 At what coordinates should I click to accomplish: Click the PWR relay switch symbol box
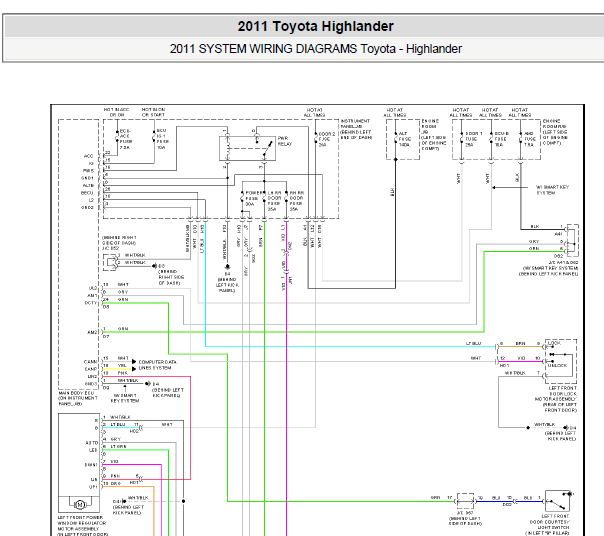pos(247,148)
